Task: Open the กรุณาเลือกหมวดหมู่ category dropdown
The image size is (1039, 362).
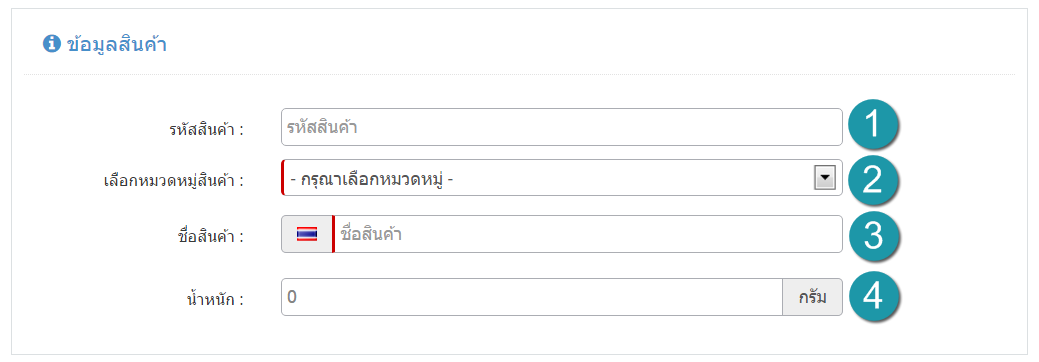Action: (562, 178)
